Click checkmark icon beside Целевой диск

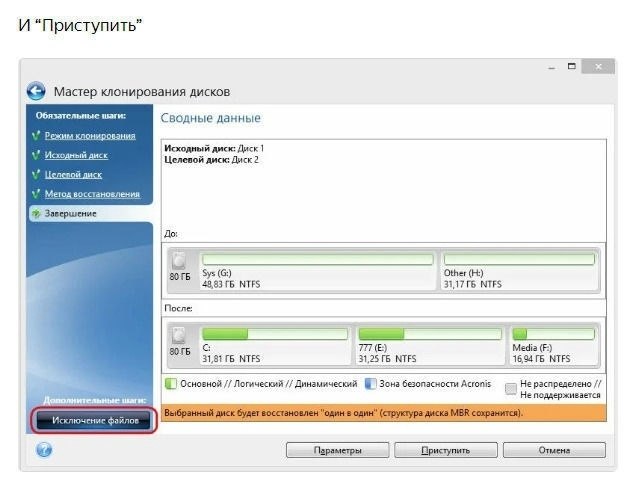37,175
